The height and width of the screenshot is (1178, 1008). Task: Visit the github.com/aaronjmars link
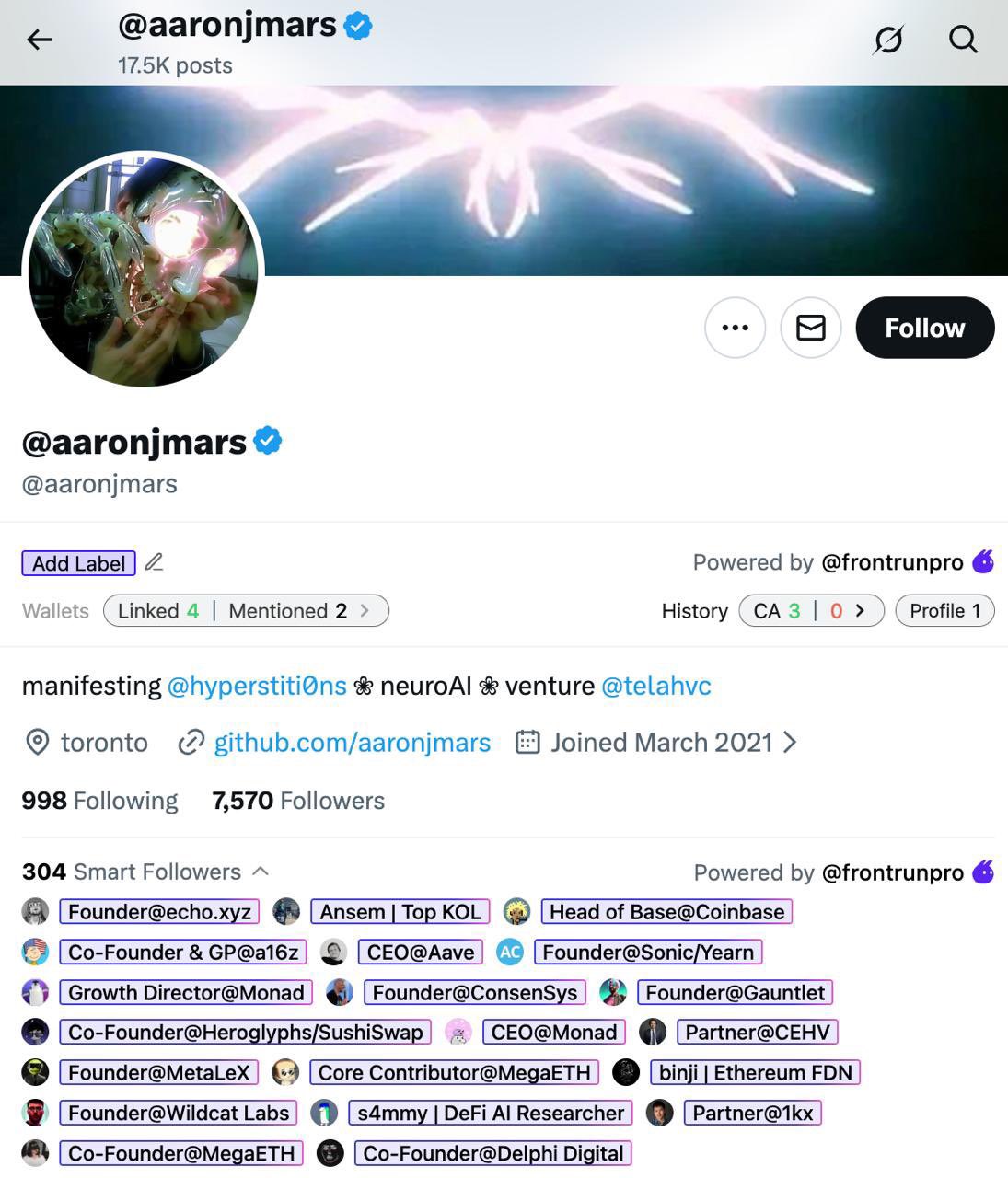point(353,743)
